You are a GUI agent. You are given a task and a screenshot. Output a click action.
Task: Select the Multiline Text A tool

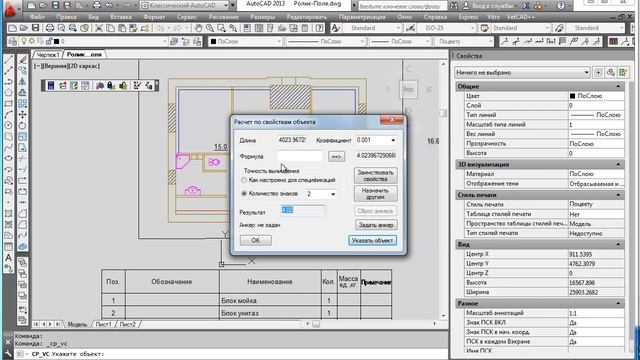[x=8, y=258]
